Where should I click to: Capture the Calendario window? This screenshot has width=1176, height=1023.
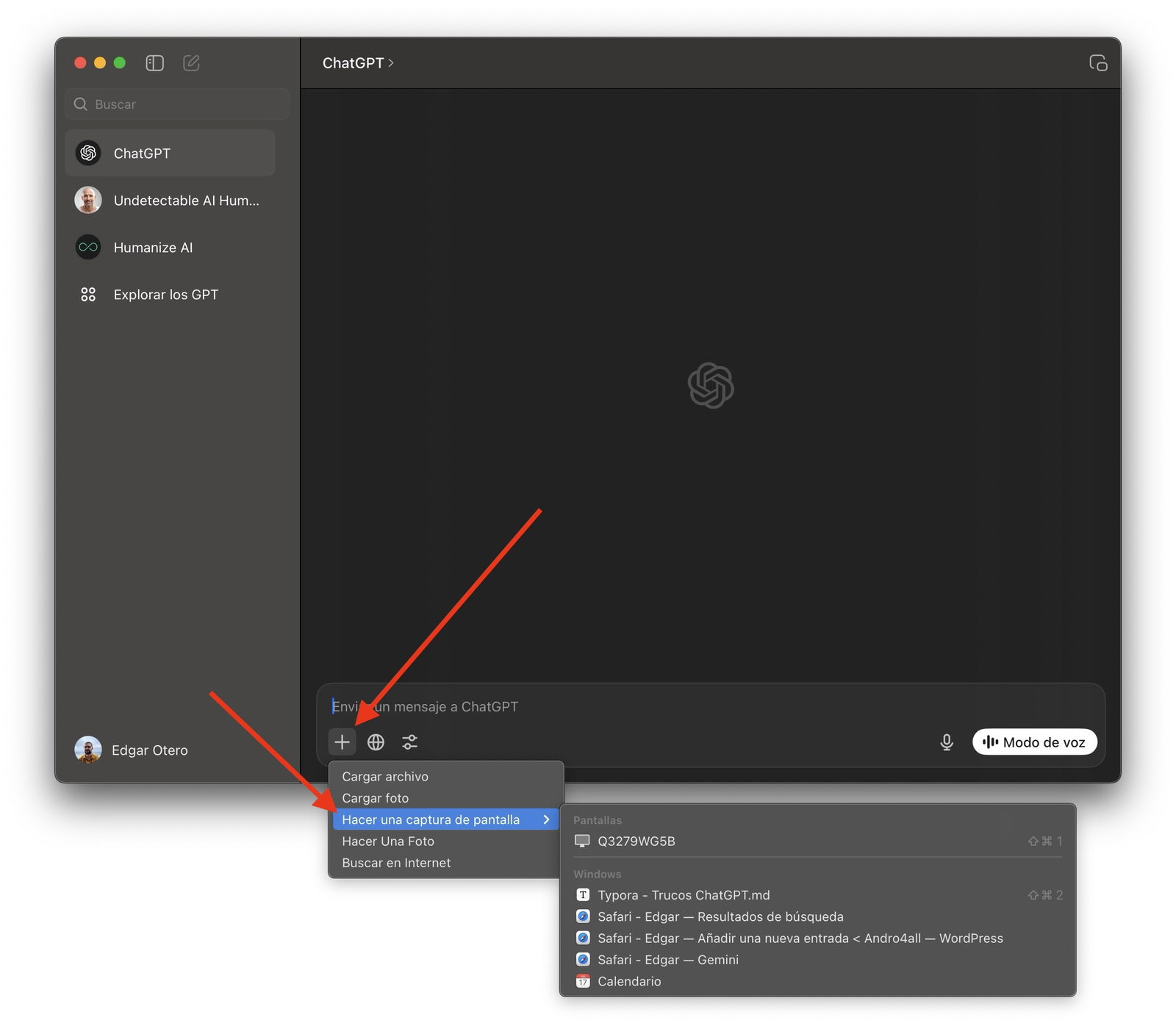click(x=817, y=981)
